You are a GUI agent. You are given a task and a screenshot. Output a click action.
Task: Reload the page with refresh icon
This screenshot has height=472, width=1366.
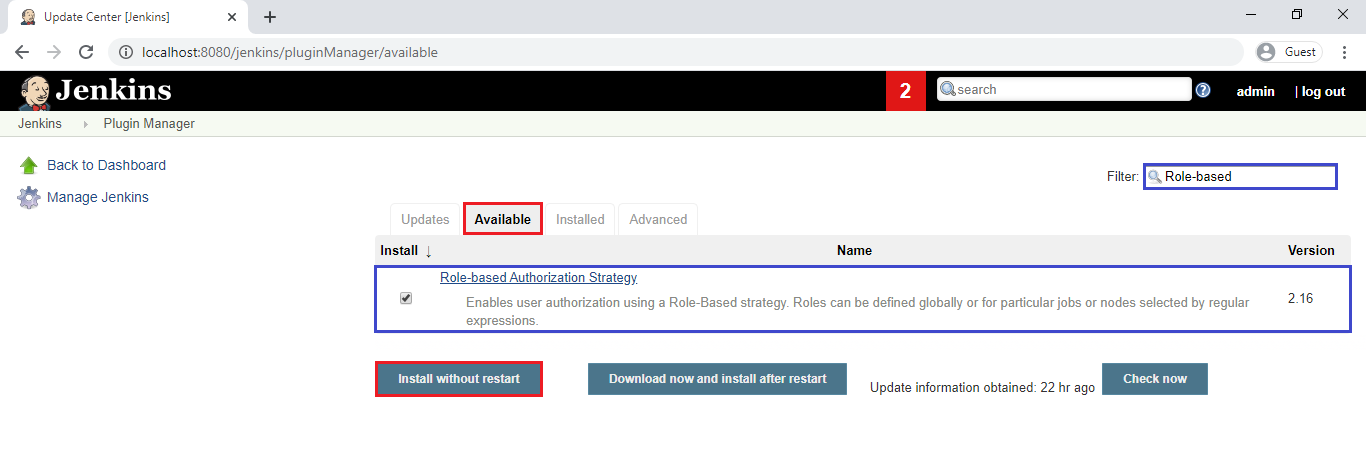[x=86, y=52]
